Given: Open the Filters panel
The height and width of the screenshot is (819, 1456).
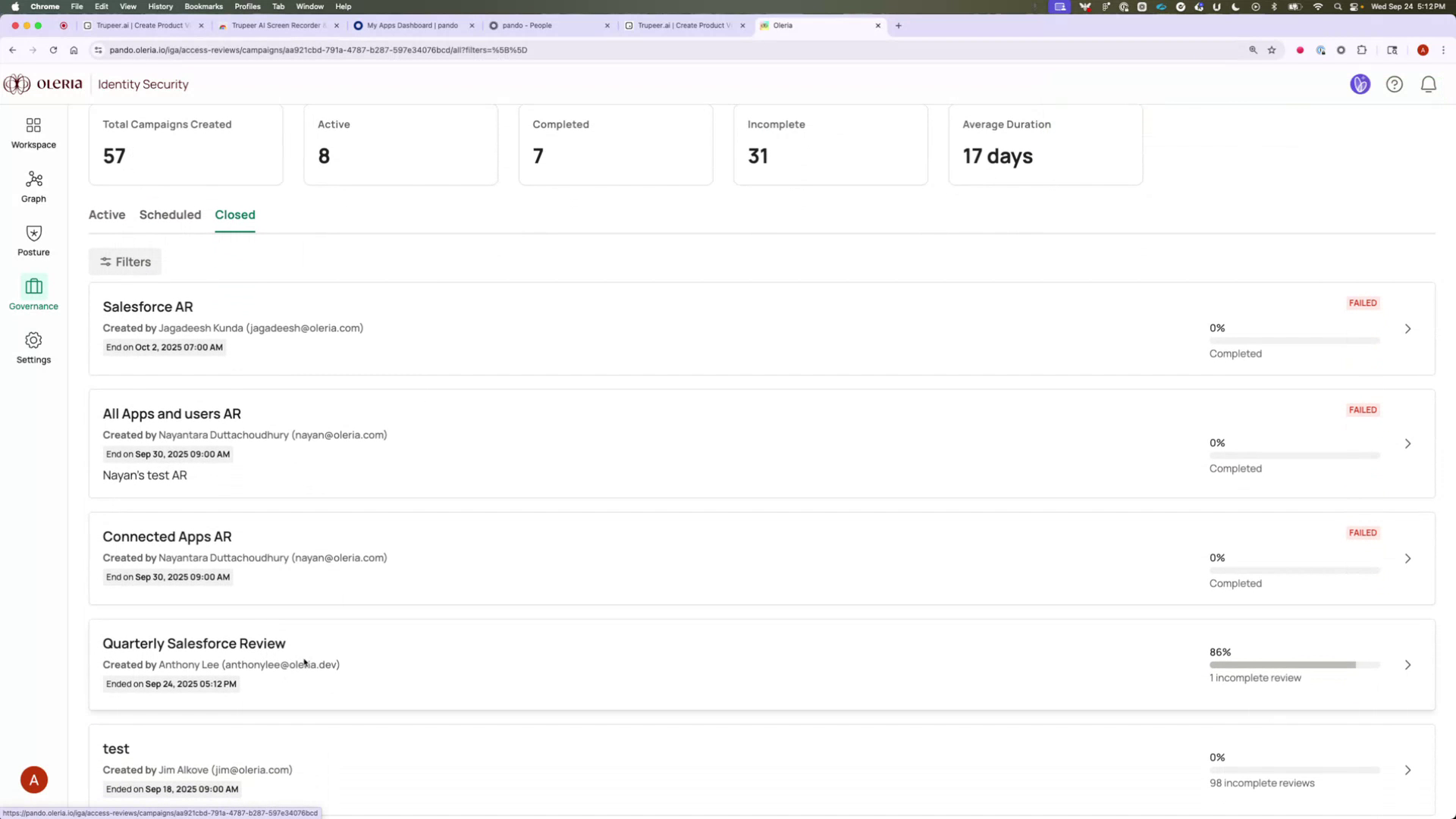Looking at the screenshot, I should click(124, 261).
